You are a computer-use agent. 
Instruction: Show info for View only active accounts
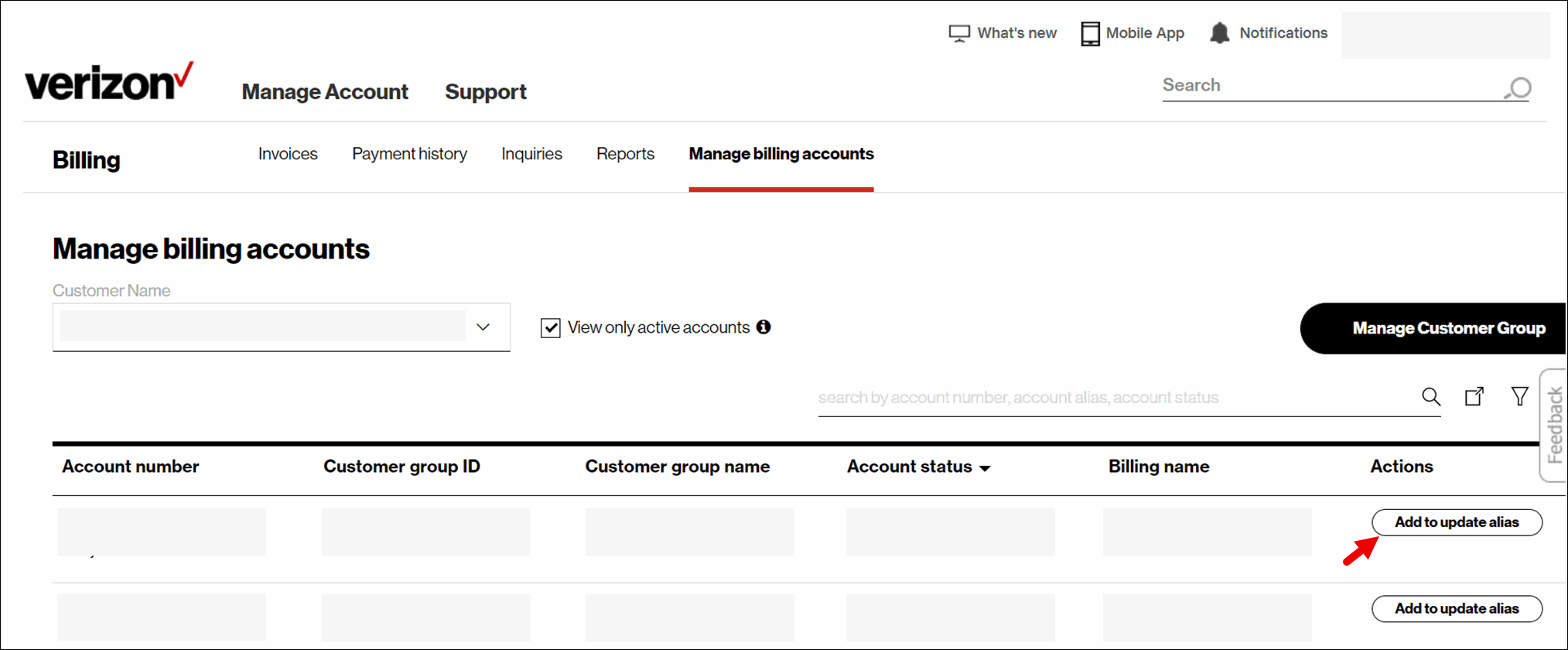[x=764, y=327]
